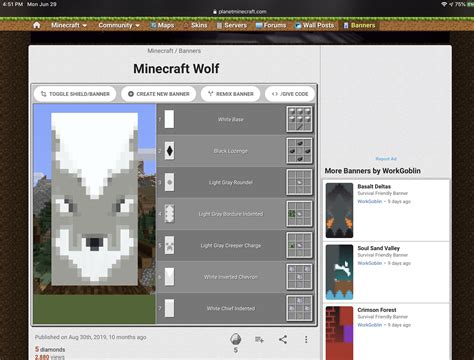Click the 'Black Lozenge' layer label
This screenshot has width=474, height=360.
coord(231,151)
